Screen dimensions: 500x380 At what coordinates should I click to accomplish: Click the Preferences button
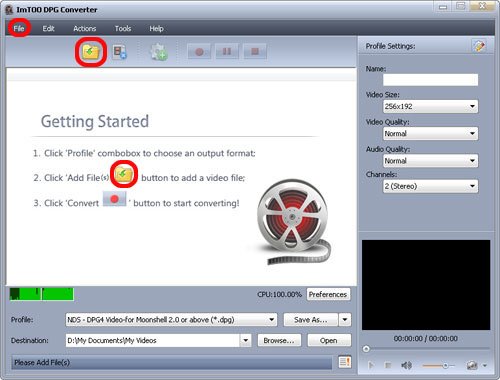pyautogui.click(x=328, y=294)
